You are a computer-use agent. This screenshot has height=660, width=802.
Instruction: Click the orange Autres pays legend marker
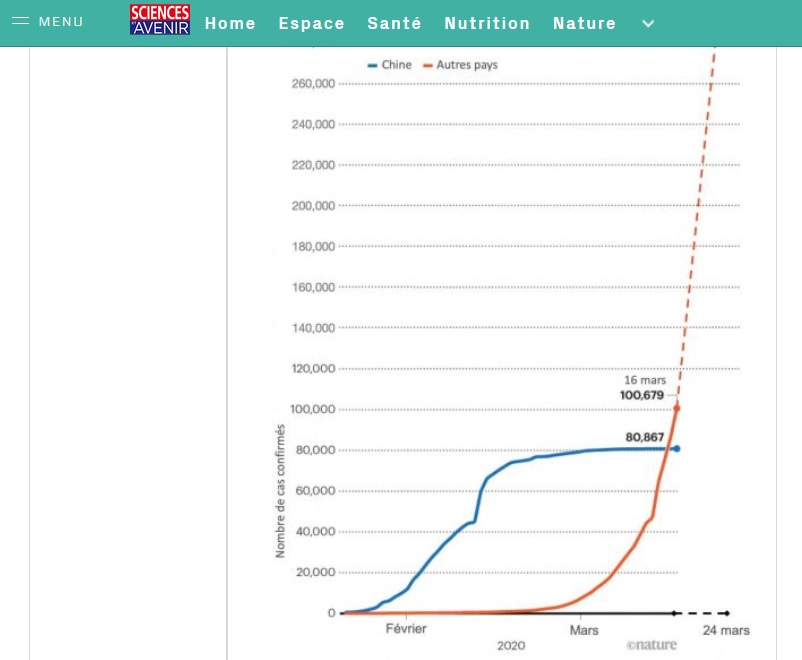coord(428,65)
